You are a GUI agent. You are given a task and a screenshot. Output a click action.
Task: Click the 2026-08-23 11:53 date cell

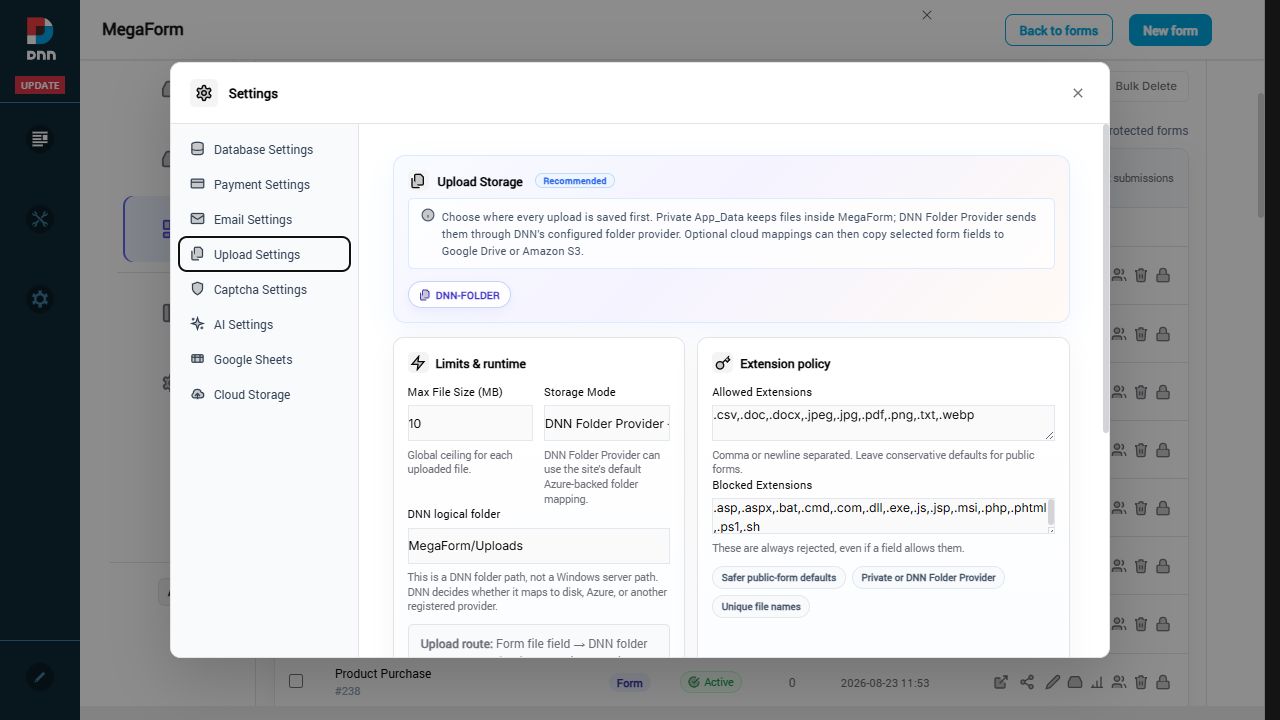coord(885,683)
